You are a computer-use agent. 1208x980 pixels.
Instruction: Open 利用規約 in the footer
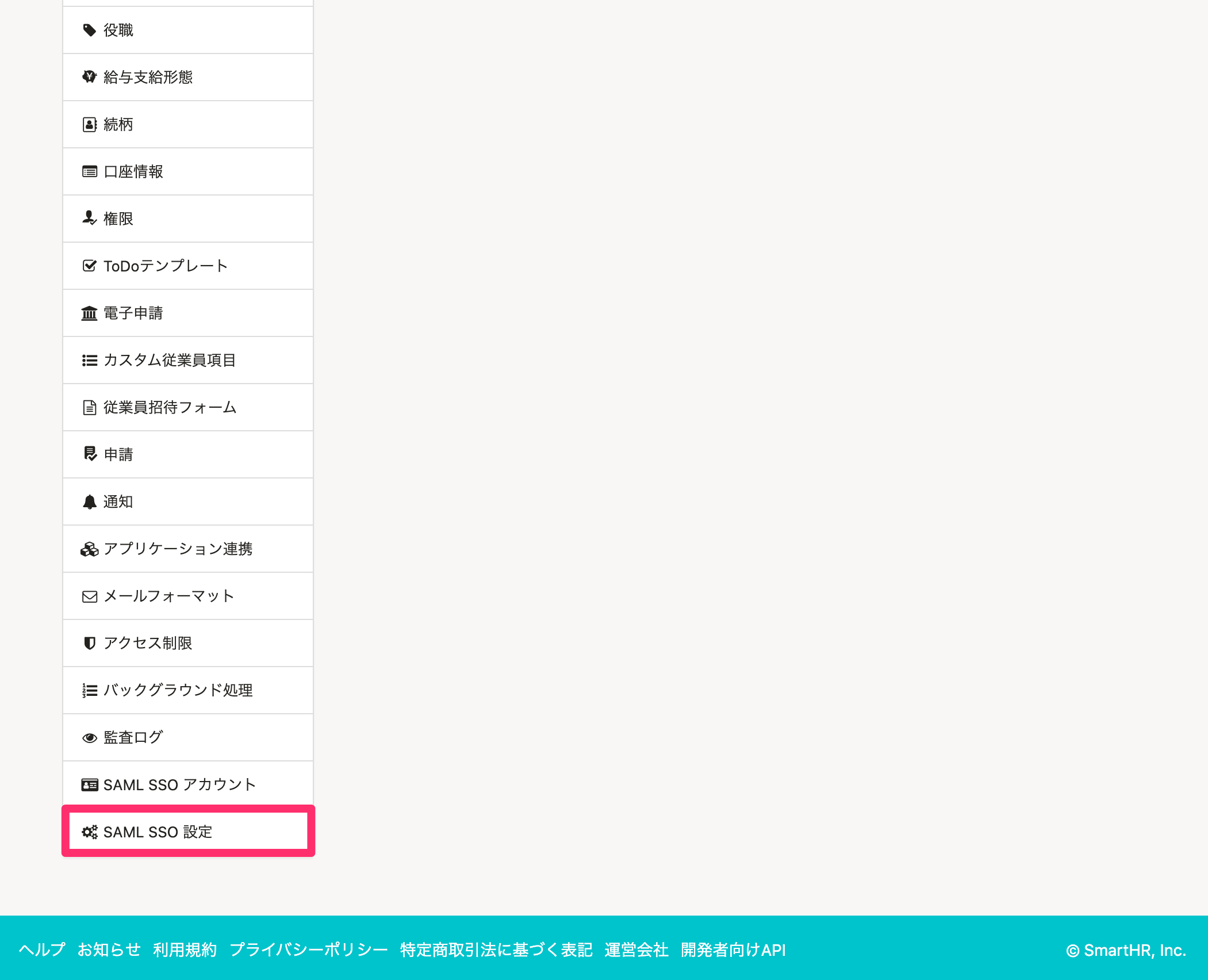[x=185, y=950]
